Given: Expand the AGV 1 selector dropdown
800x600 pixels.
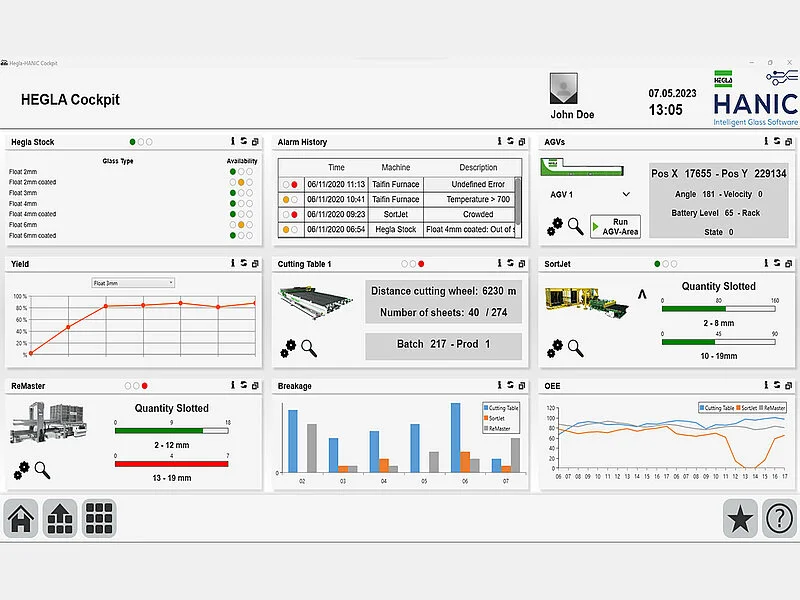Looking at the screenshot, I should coord(626,194).
